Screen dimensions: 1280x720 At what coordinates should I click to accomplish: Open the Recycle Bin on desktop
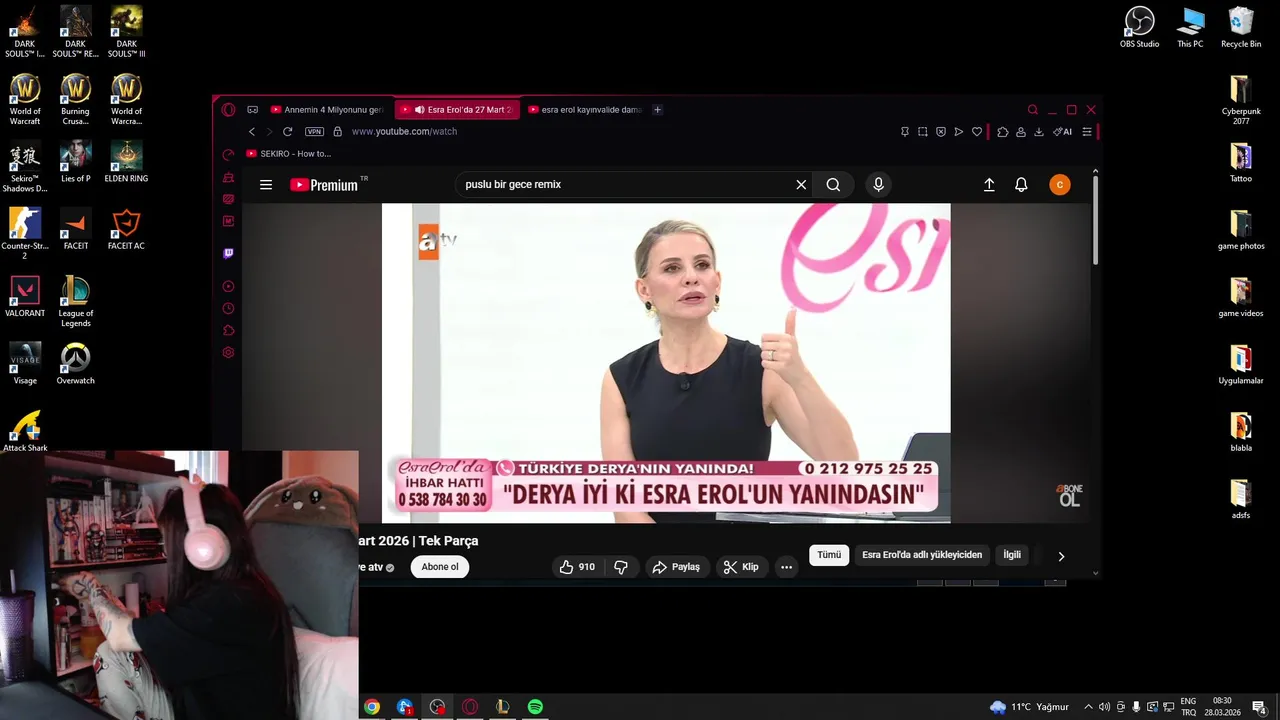(x=1241, y=28)
